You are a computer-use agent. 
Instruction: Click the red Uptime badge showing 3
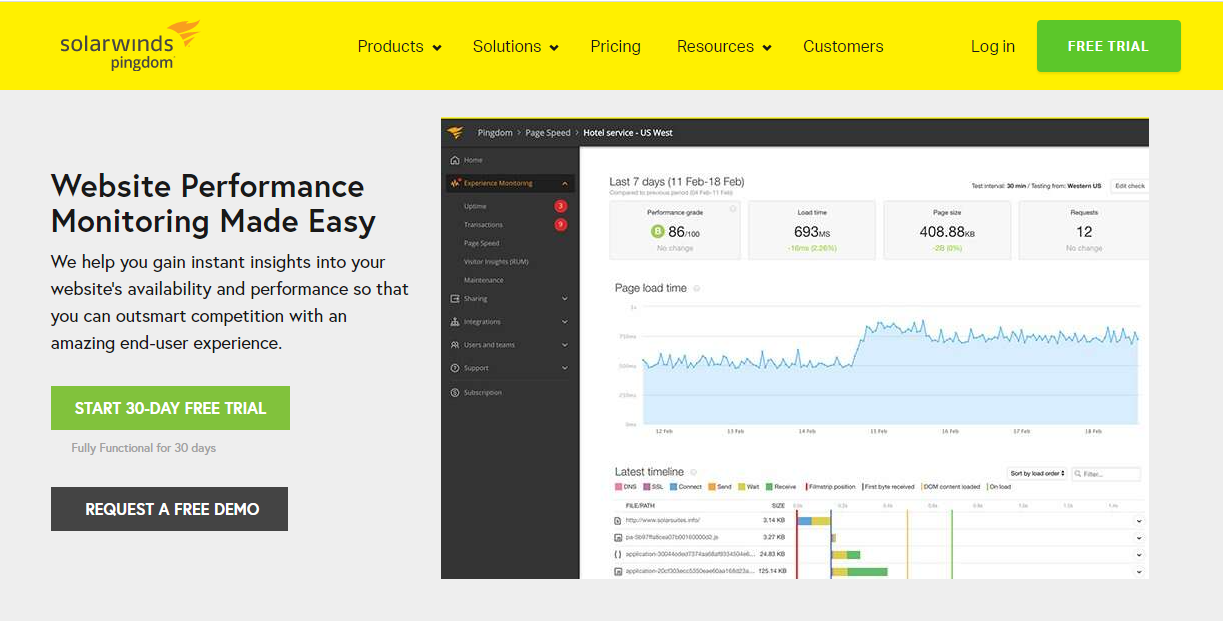[x=560, y=206]
